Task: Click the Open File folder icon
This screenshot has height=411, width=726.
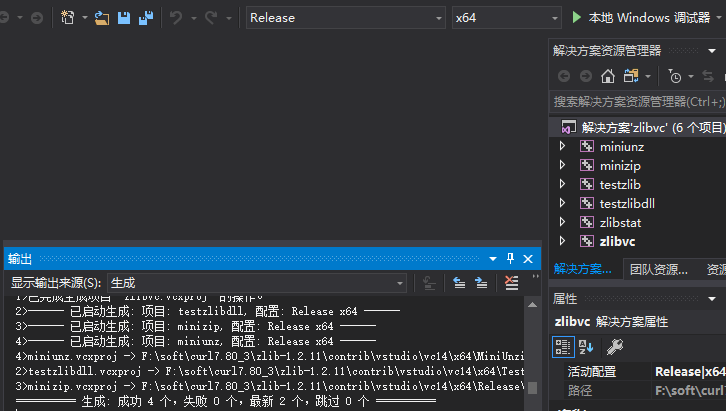Action: (102, 18)
